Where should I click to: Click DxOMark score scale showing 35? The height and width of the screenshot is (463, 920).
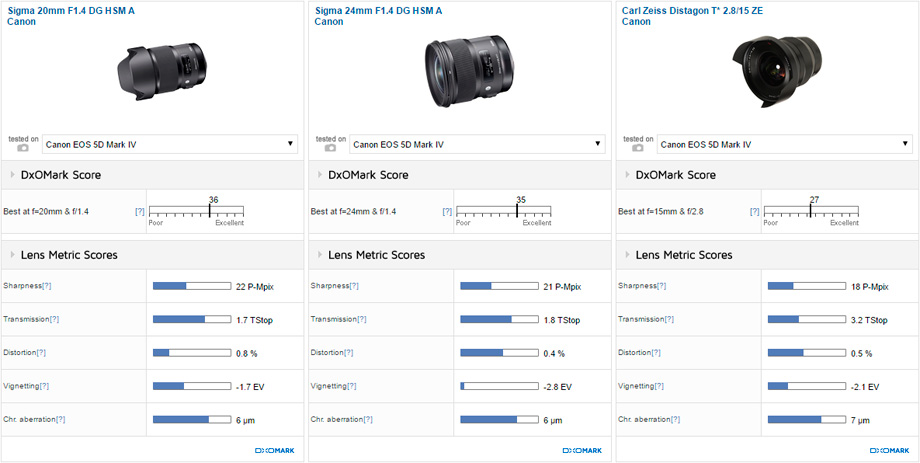tap(503, 211)
